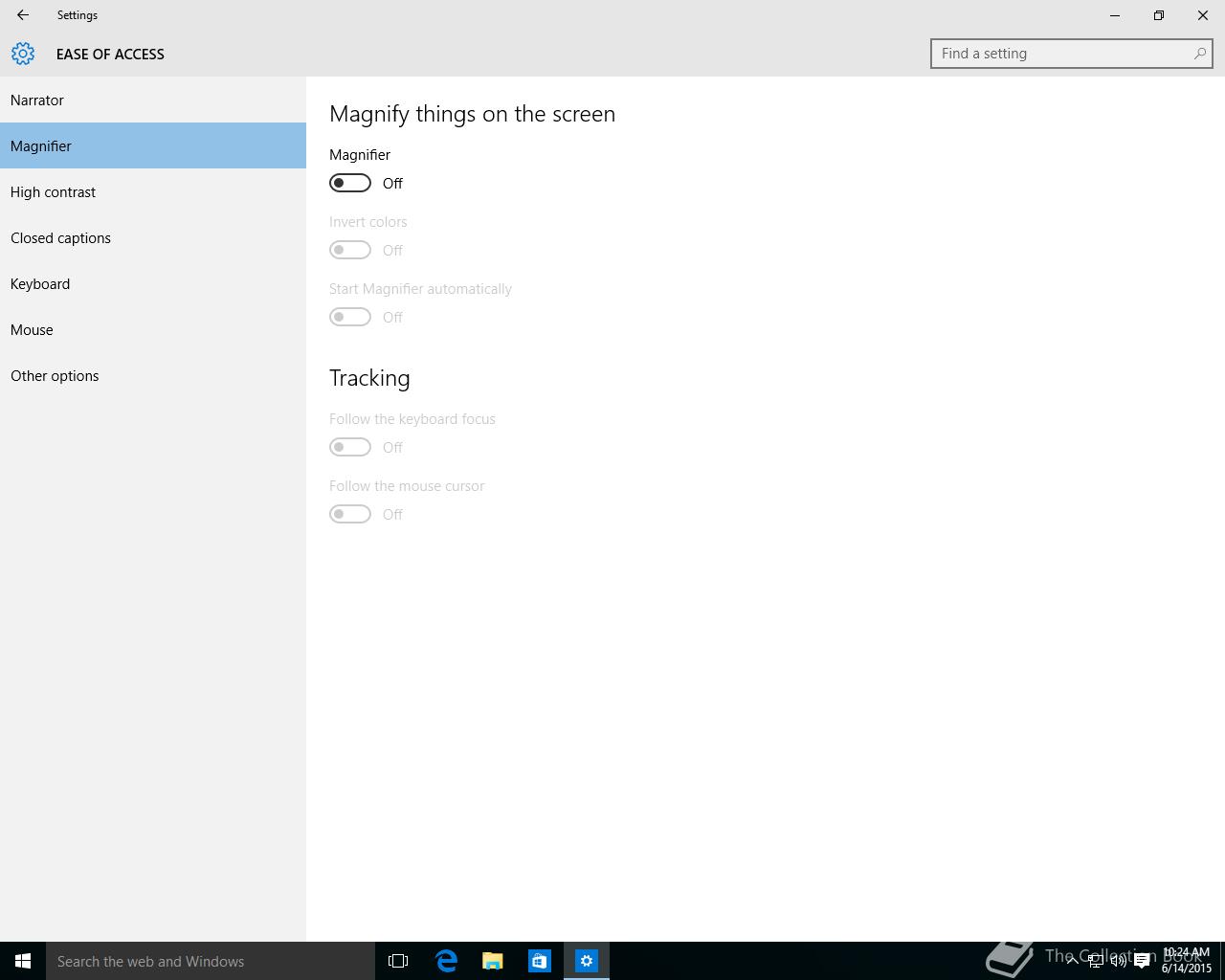Close the Settings window

[1203, 15]
